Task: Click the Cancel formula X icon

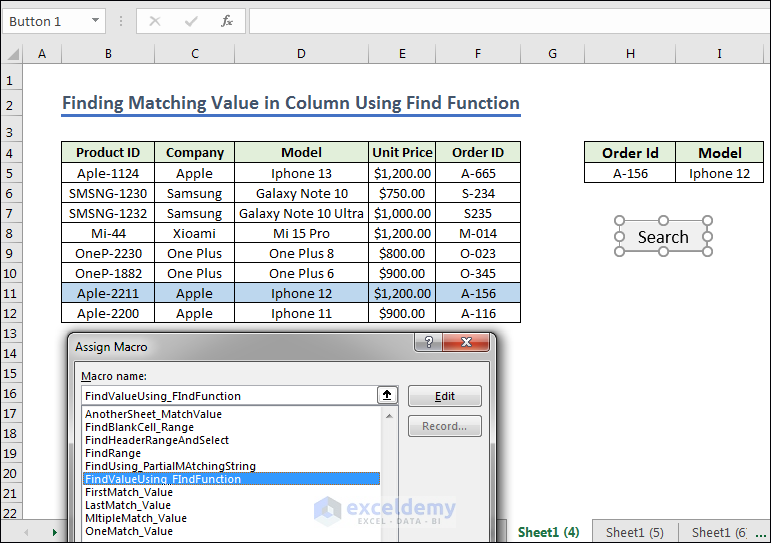Action: point(154,21)
